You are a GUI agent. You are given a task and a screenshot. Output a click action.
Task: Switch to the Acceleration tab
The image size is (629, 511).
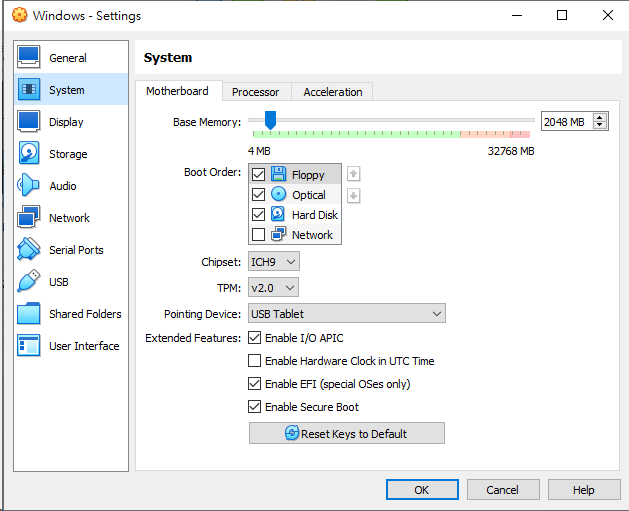tap(333, 92)
